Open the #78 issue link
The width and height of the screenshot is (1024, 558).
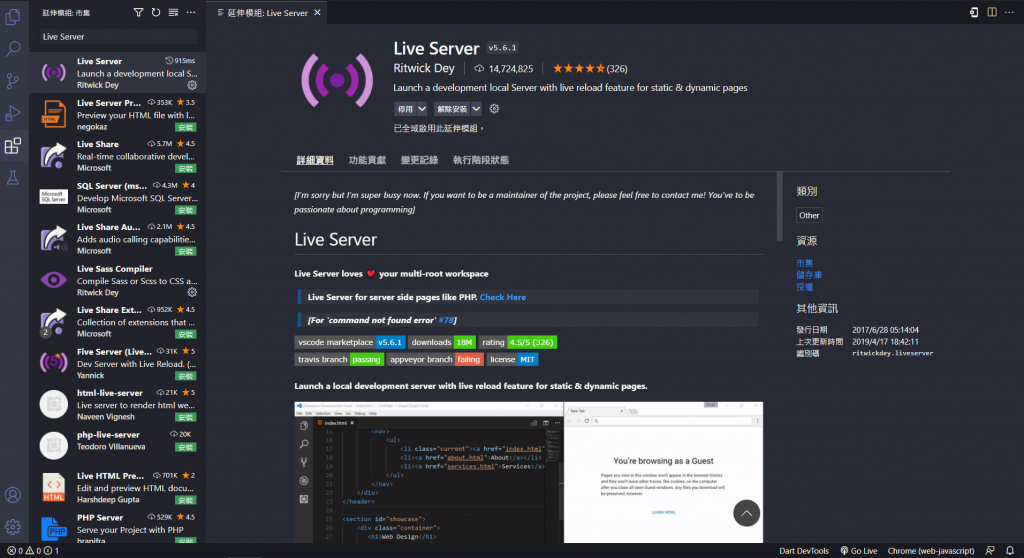[x=445, y=320]
